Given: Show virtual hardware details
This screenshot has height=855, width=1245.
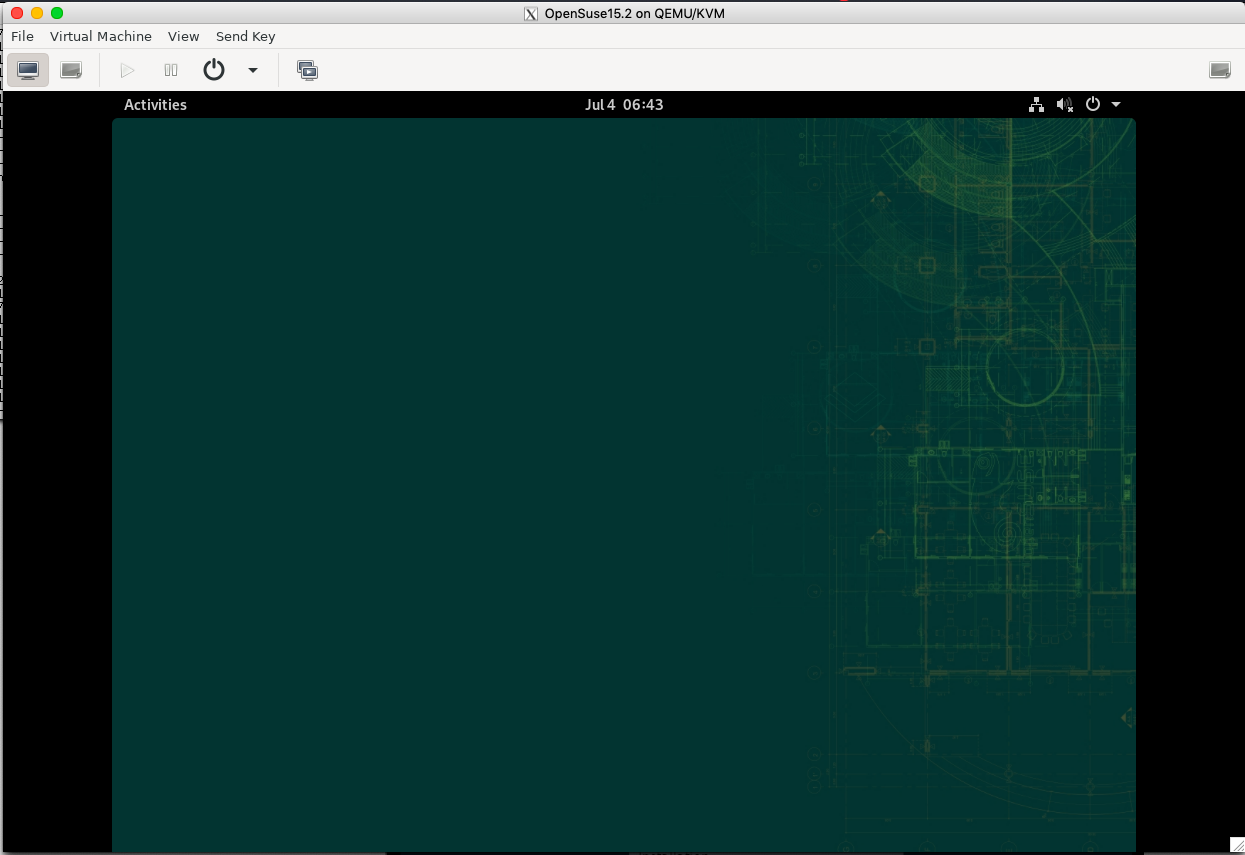Looking at the screenshot, I should click(71, 70).
